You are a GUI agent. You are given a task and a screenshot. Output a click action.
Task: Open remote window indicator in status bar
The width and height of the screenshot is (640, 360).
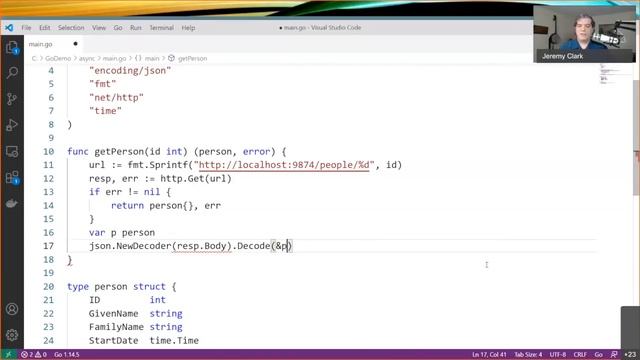pyautogui.click(x=8, y=354)
